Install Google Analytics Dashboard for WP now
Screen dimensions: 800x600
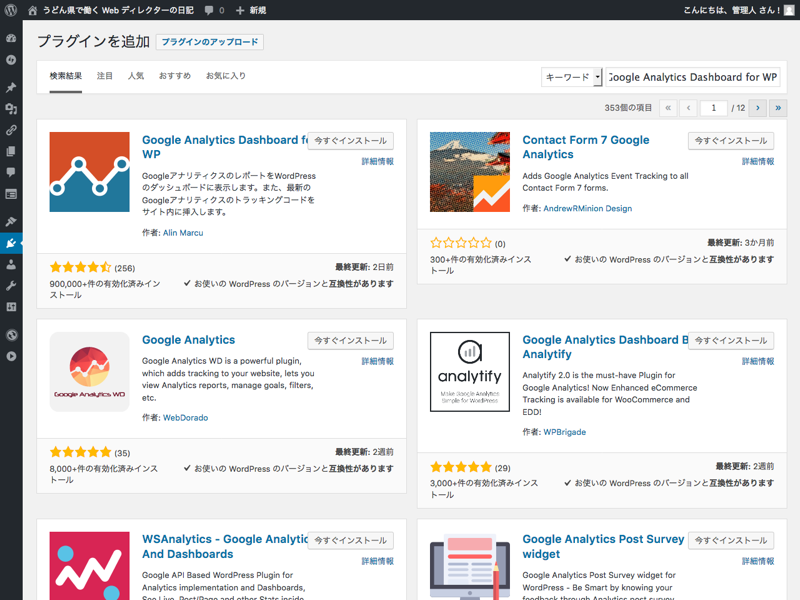(351, 141)
